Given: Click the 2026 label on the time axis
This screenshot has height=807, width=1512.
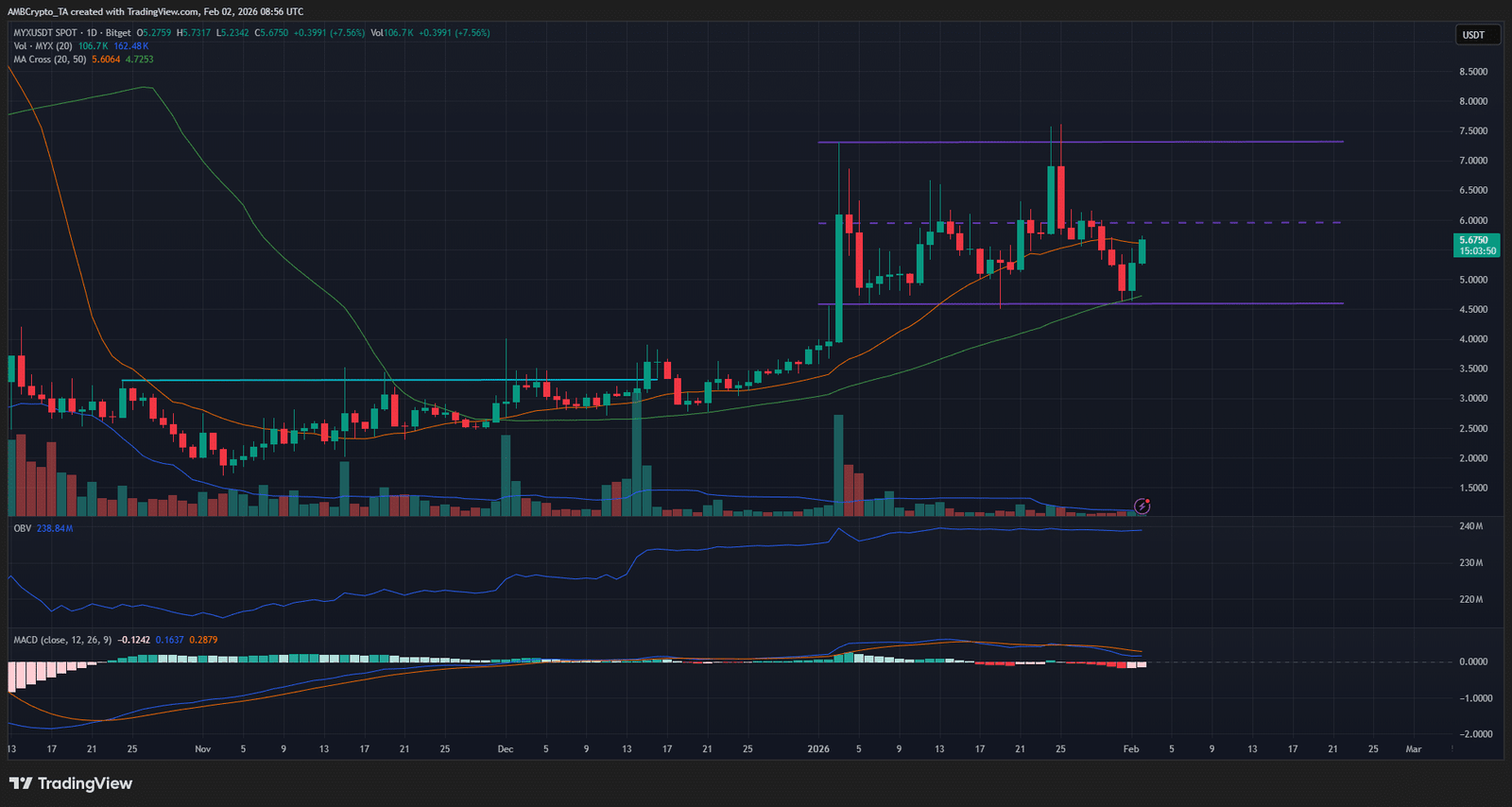Looking at the screenshot, I should click(818, 749).
